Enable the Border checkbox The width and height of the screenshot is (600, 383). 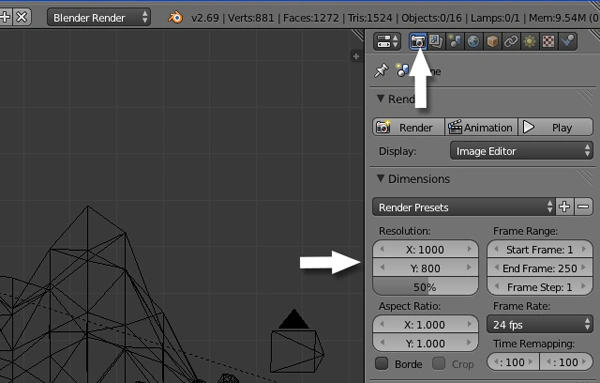tap(382, 363)
